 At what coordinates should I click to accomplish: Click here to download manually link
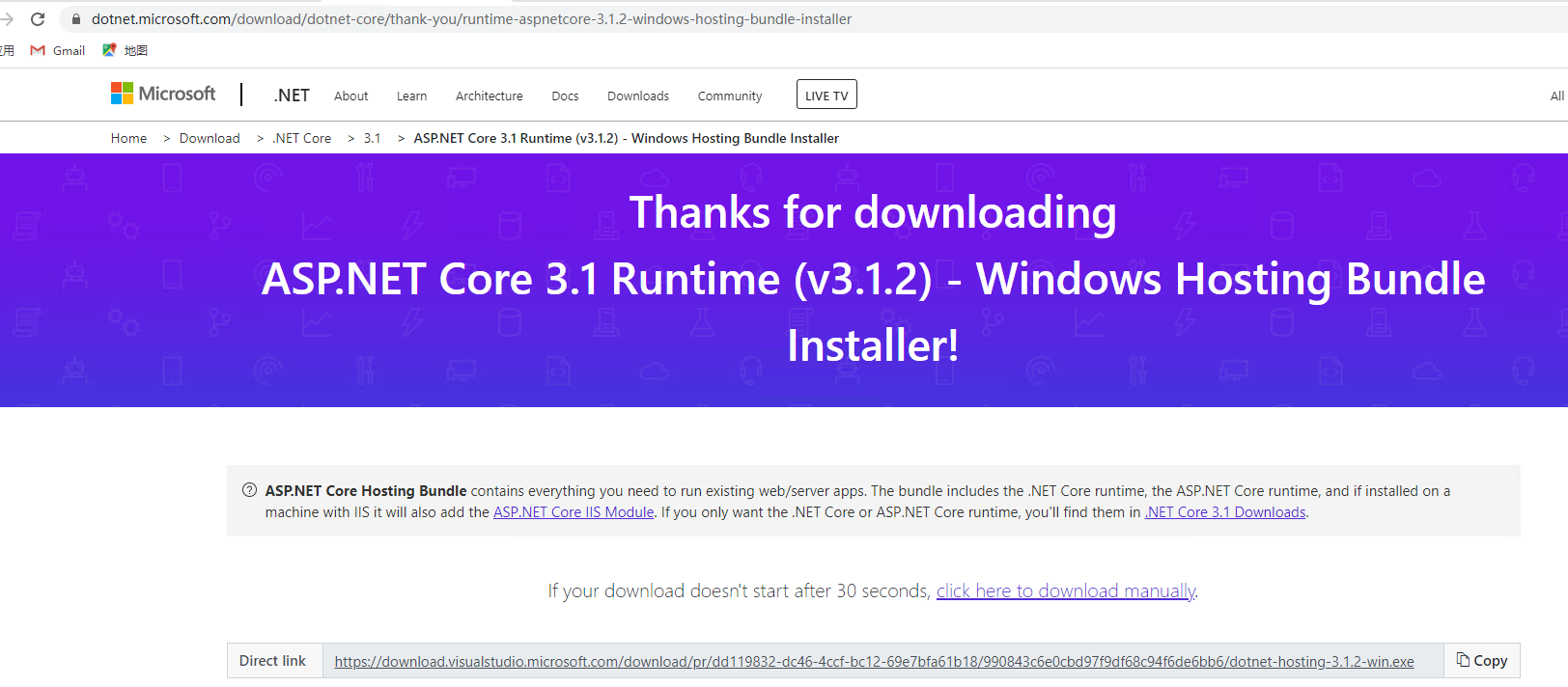[1066, 591]
